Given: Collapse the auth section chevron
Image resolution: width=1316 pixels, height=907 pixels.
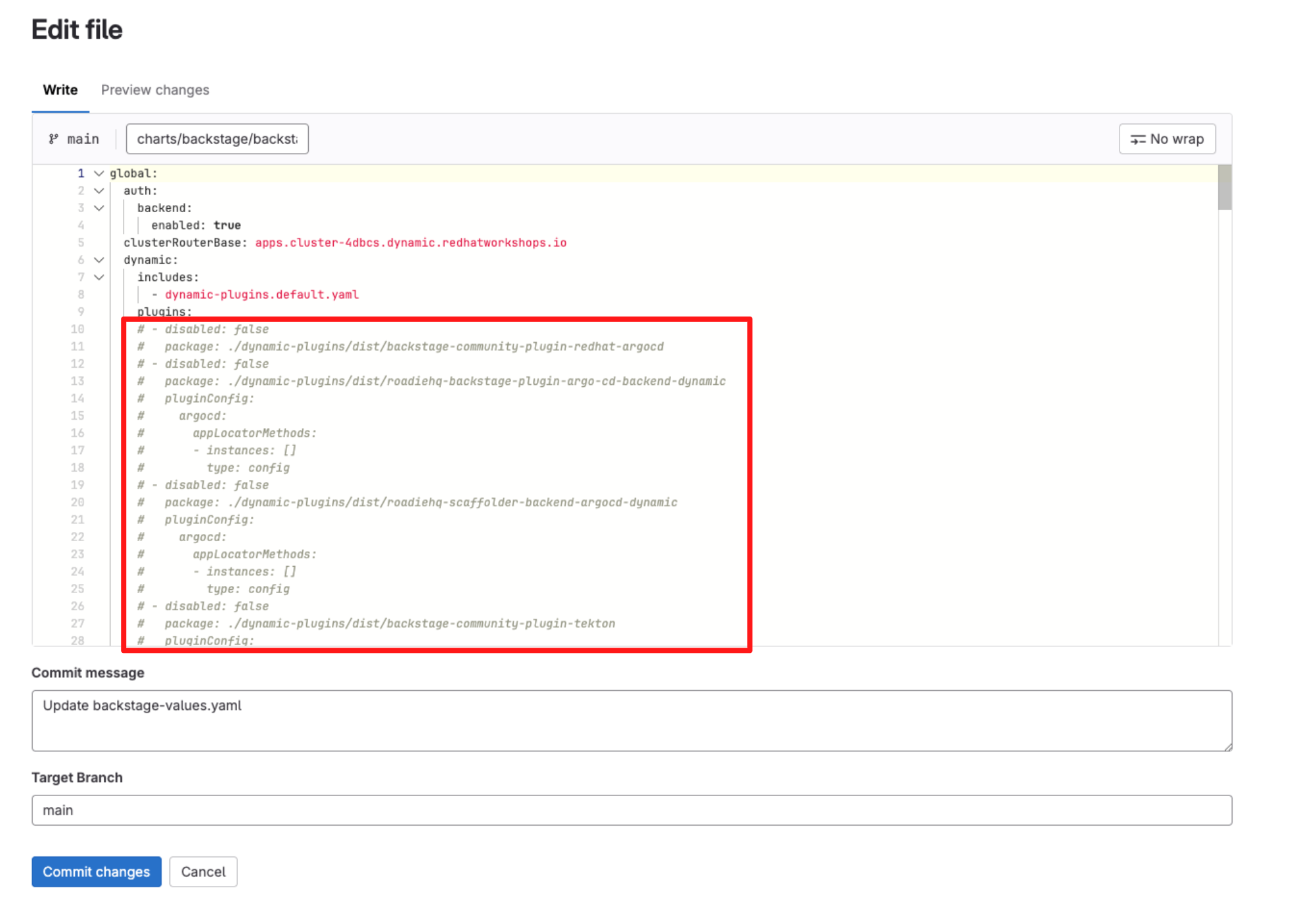Looking at the screenshot, I should click(99, 190).
